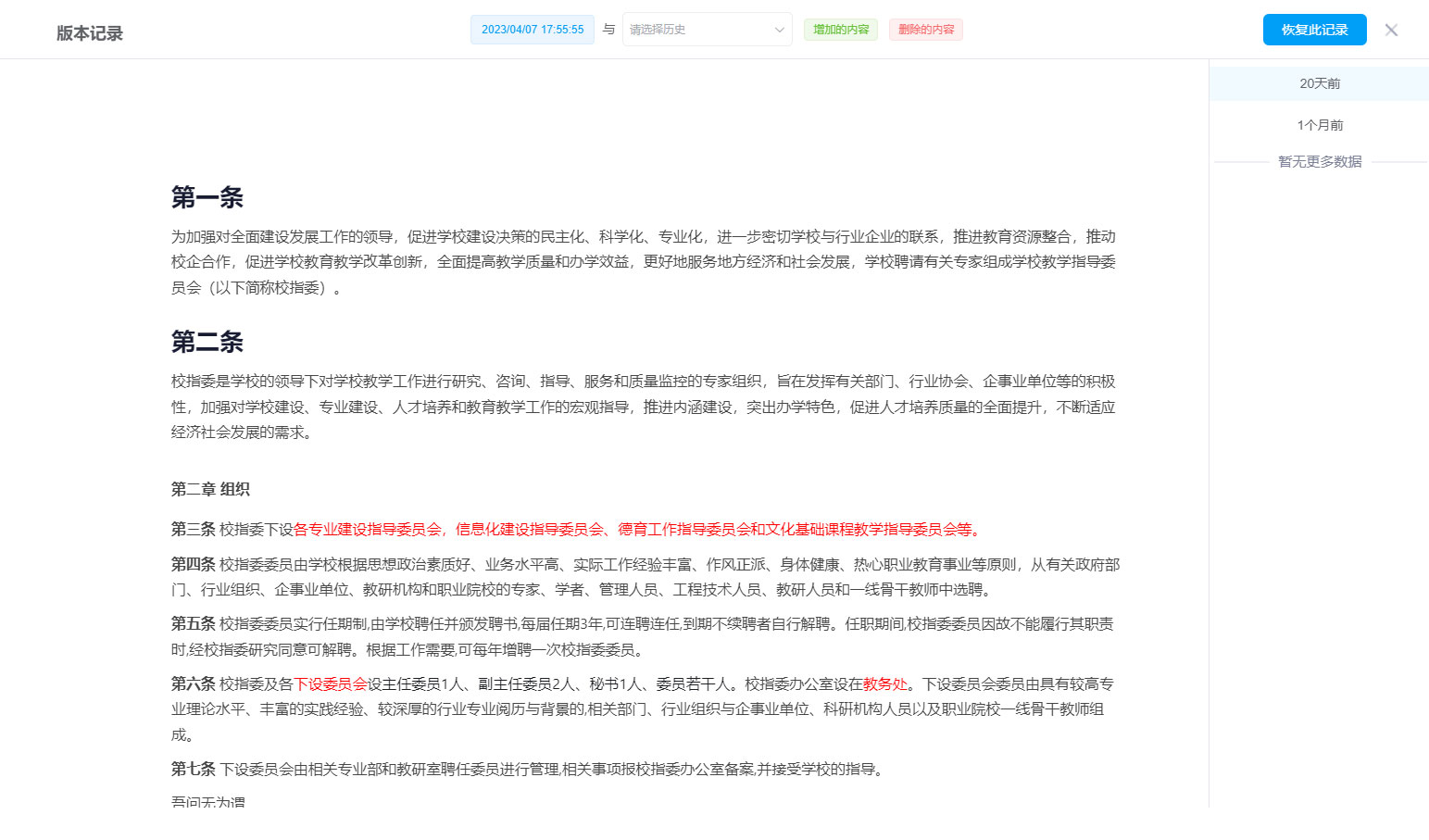Click the red deleted text 下设委员会

[x=331, y=684]
